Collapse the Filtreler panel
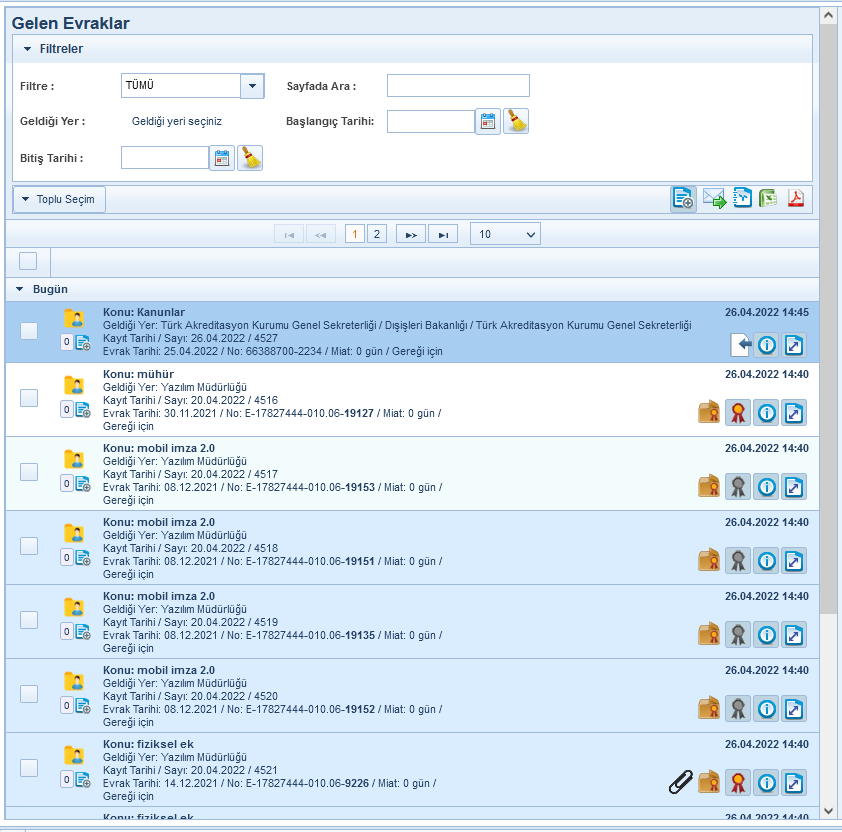842x832 pixels. pyautogui.click(x=28, y=49)
